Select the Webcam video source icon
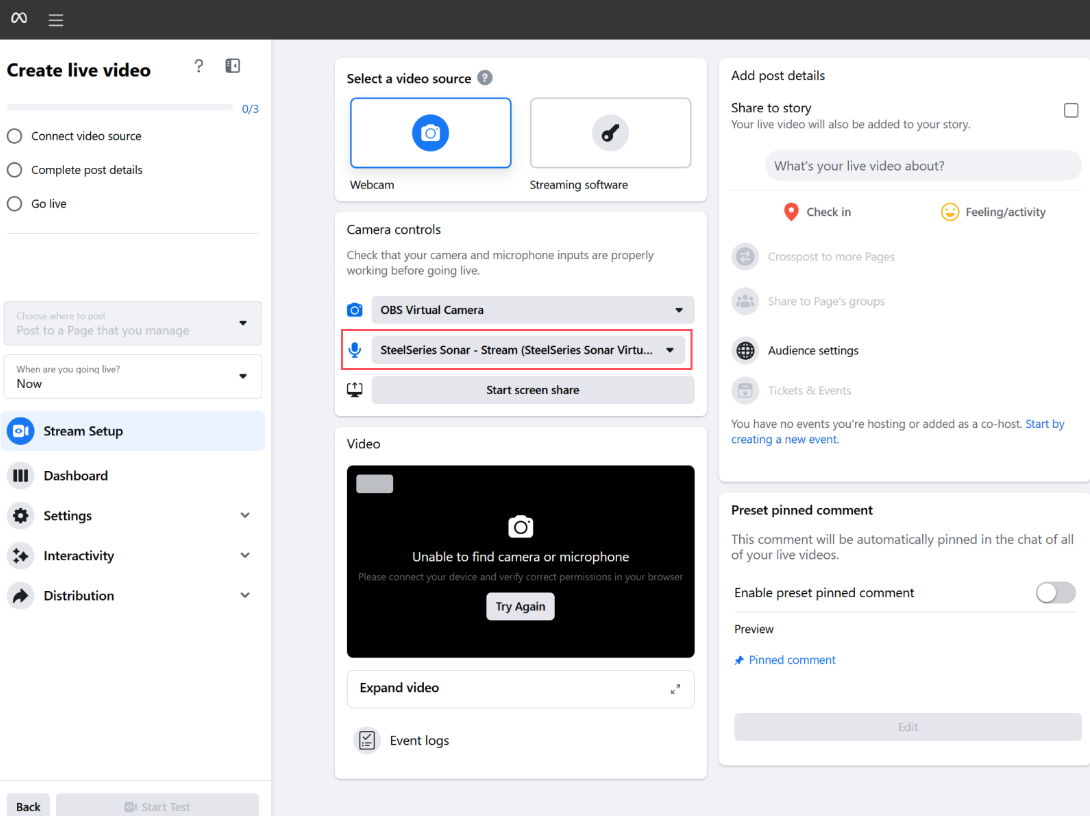 (430, 132)
